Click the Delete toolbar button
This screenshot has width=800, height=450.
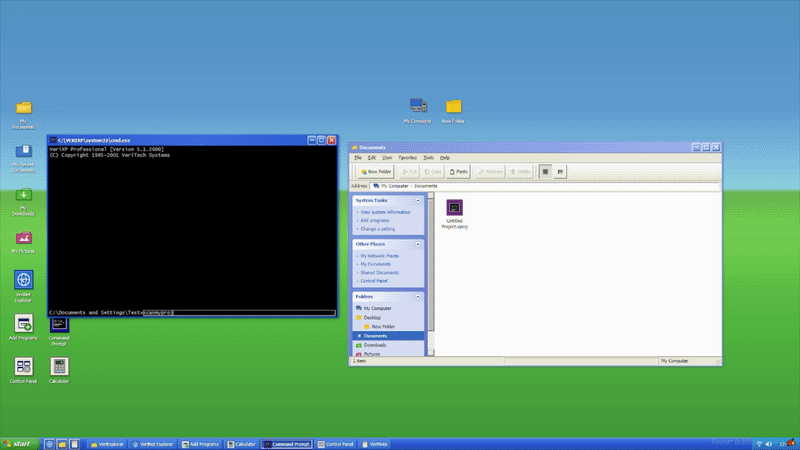click(x=520, y=172)
